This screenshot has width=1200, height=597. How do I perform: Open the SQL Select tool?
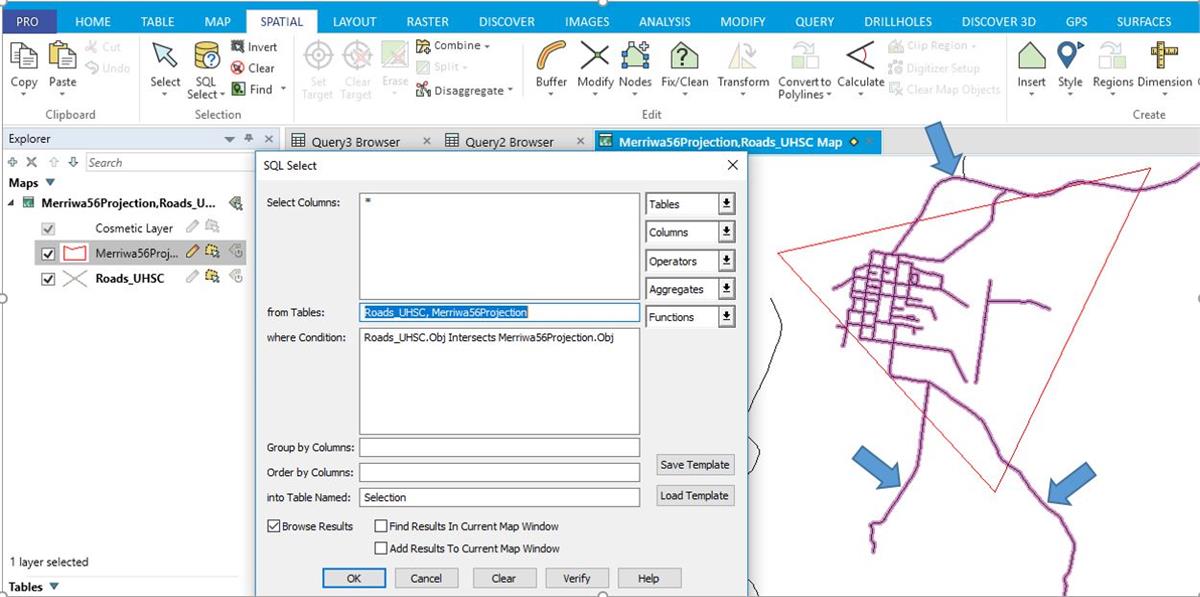click(206, 70)
